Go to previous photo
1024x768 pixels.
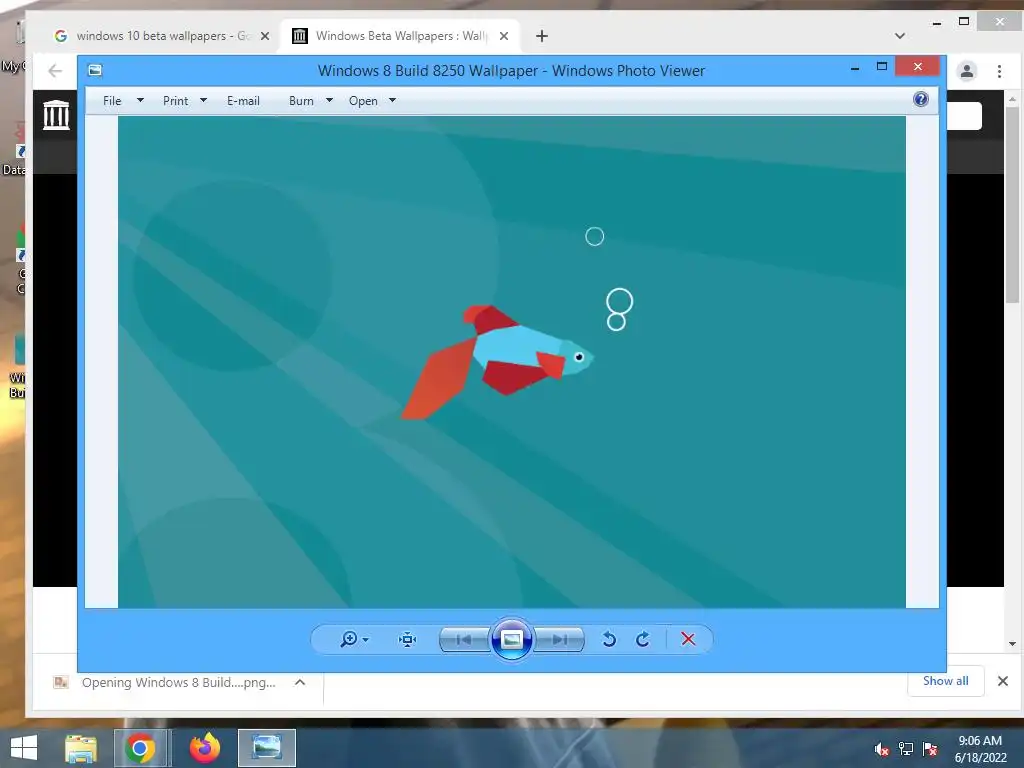pos(464,639)
